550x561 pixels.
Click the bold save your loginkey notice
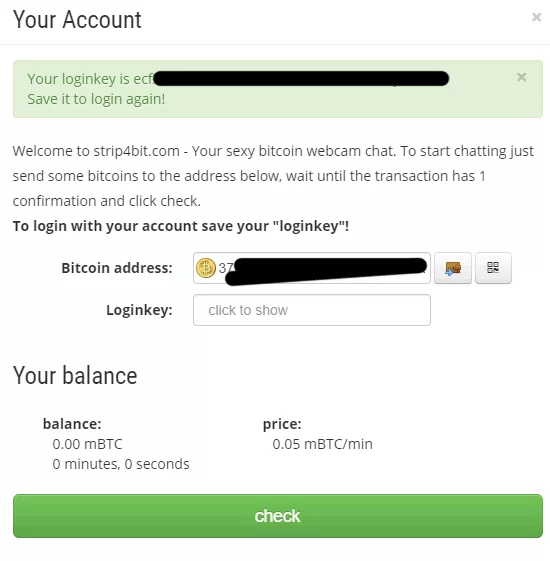coord(181,226)
